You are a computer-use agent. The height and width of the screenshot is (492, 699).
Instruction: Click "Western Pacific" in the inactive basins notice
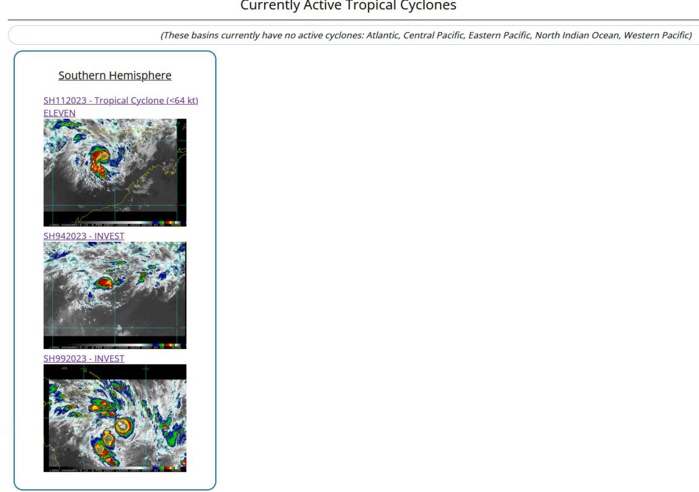pyautogui.click(x=656, y=35)
